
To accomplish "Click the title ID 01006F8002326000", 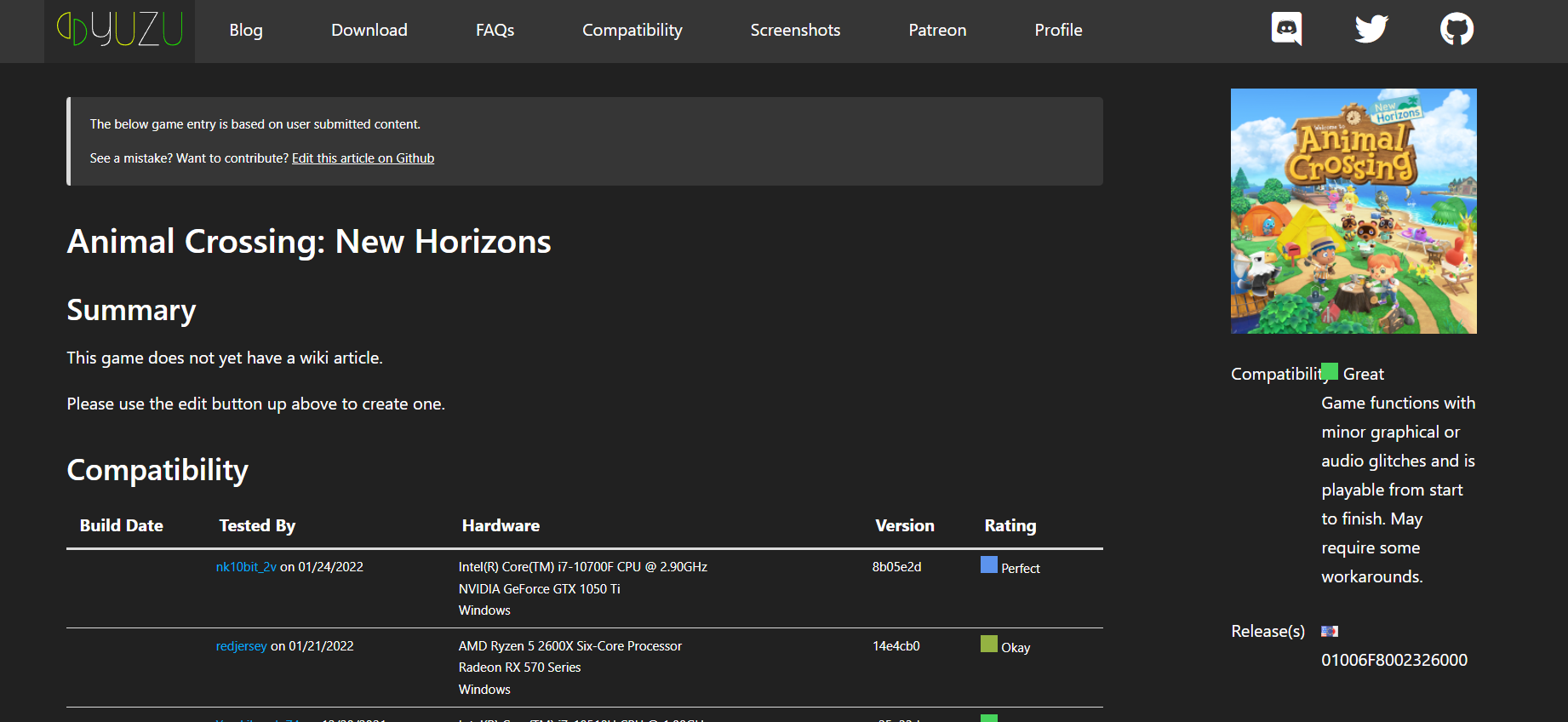I will coord(1394,661).
